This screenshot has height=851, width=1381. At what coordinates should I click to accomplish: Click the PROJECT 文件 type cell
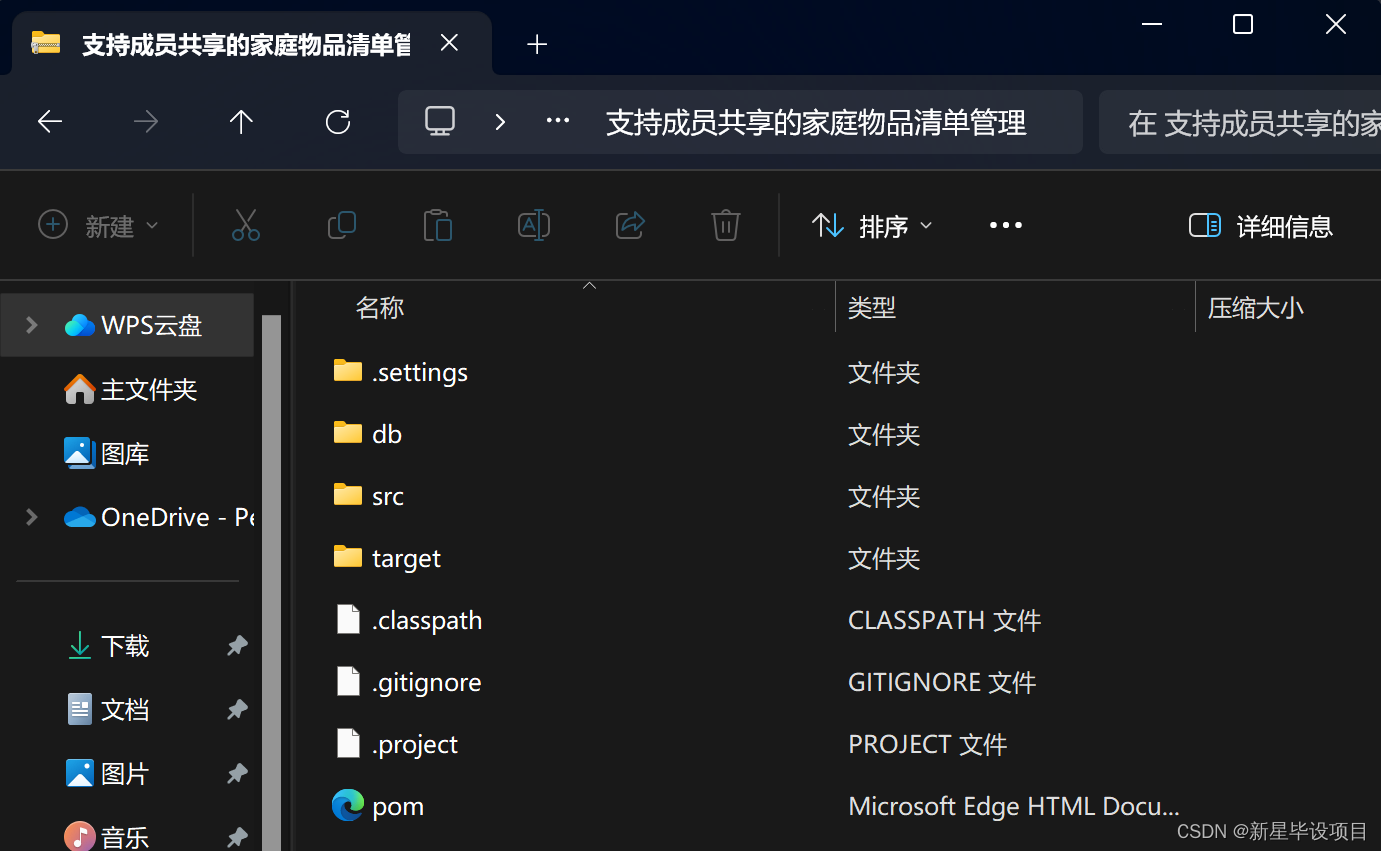[927, 744]
